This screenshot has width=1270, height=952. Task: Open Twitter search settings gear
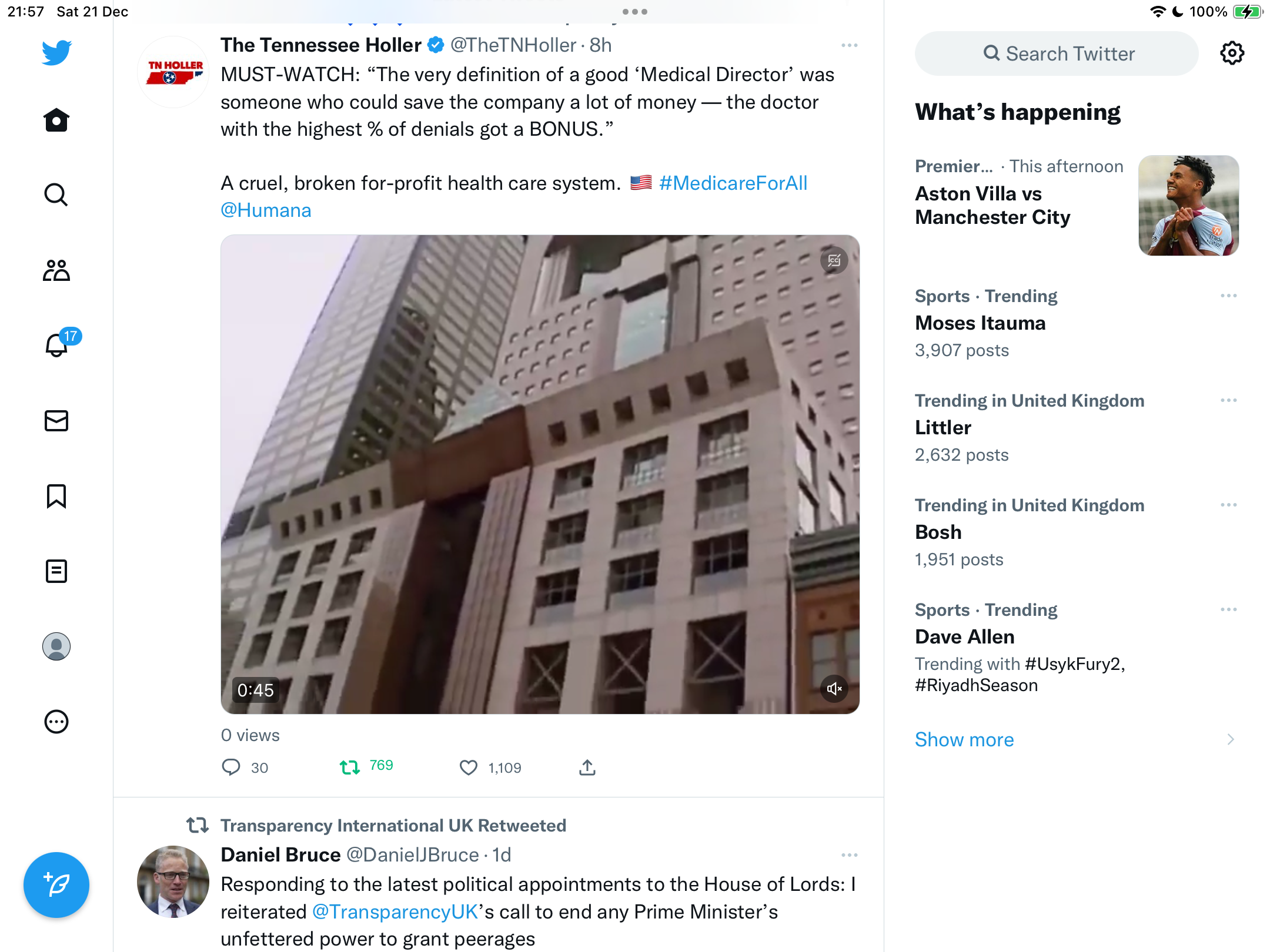click(x=1232, y=53)
